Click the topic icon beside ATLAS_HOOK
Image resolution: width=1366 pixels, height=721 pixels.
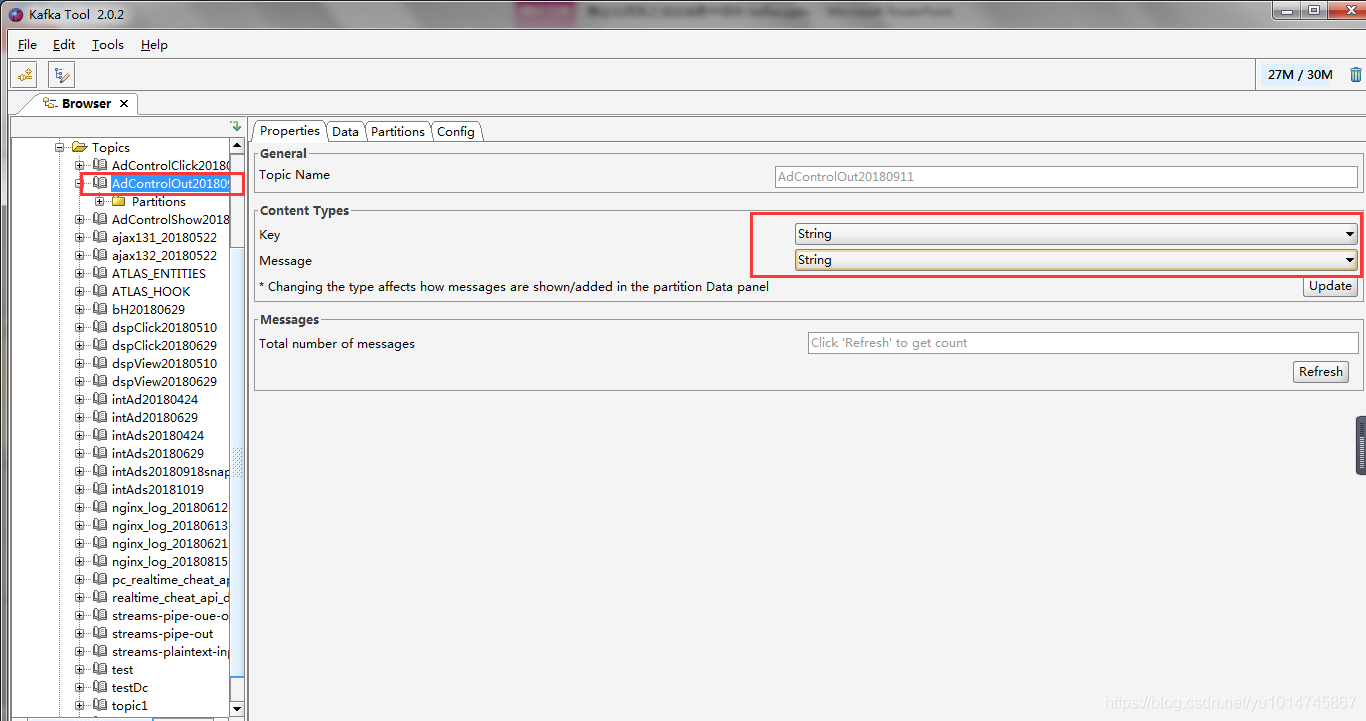pyautogui.click(x=100, y=291)
